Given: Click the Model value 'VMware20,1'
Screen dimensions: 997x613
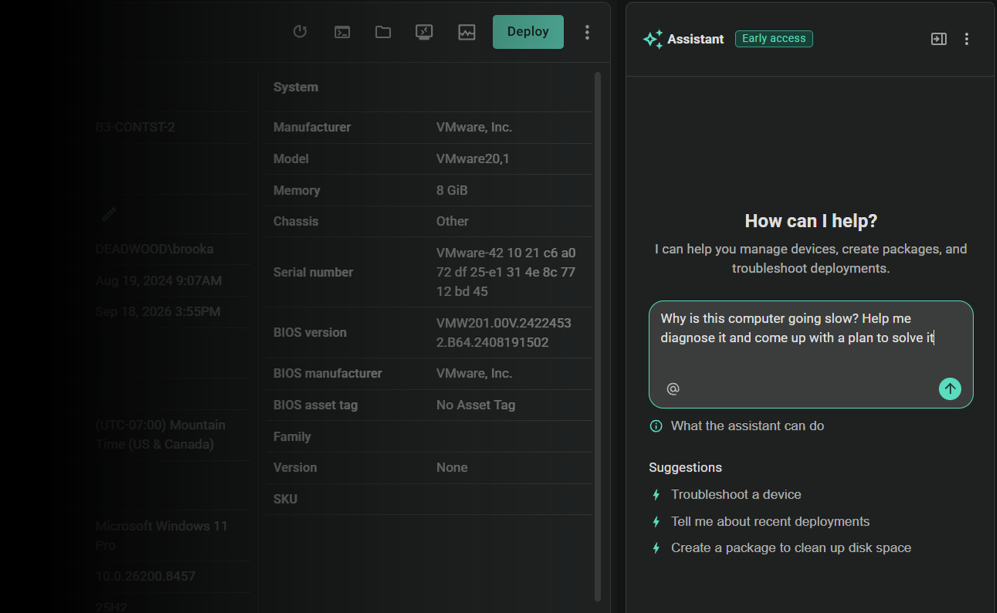Looking at the screenshot, I should pos(472,159).
